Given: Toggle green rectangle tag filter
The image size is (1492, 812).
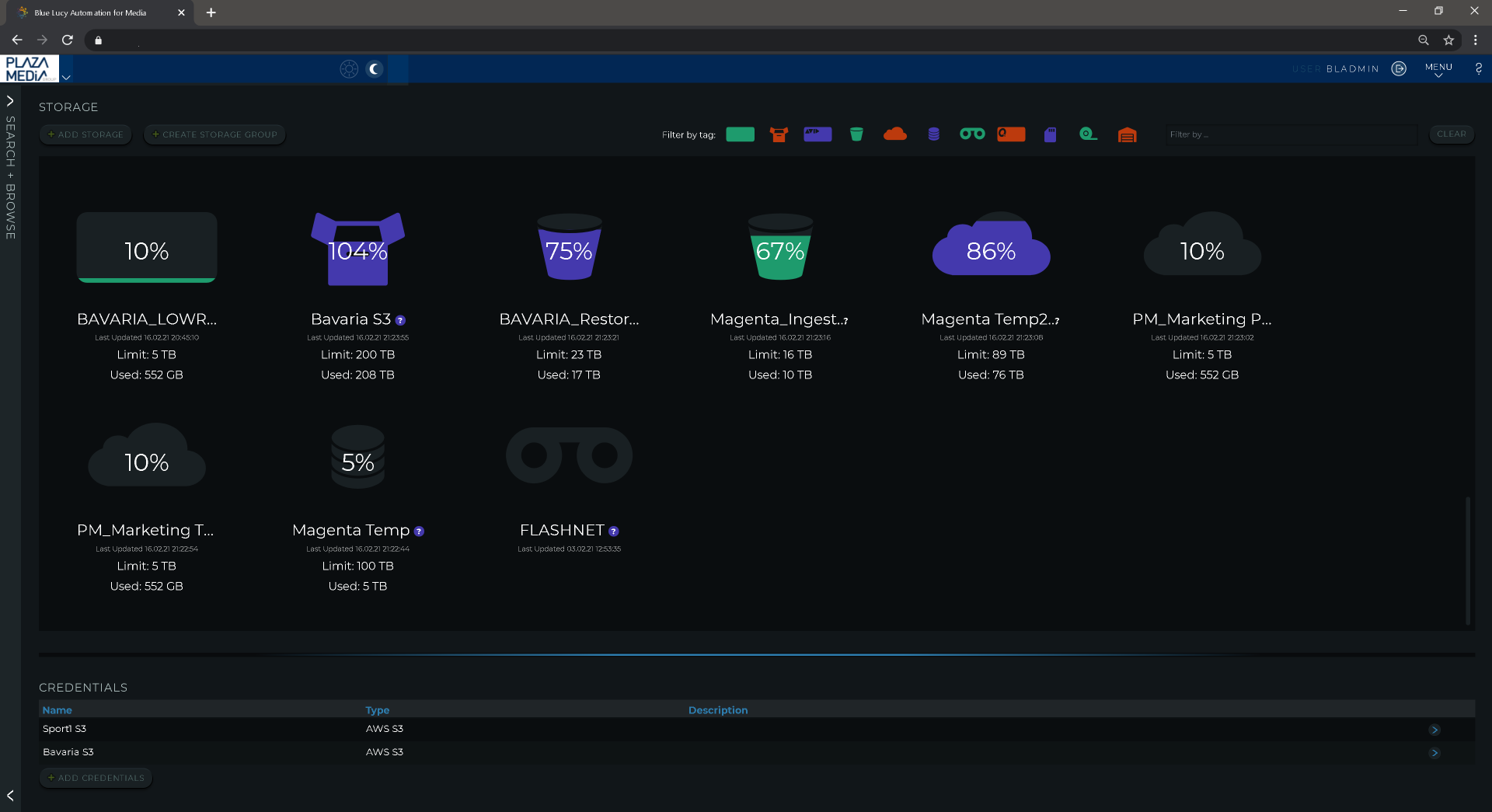Looking at the screenshot, I should click(x=740, y=134).
